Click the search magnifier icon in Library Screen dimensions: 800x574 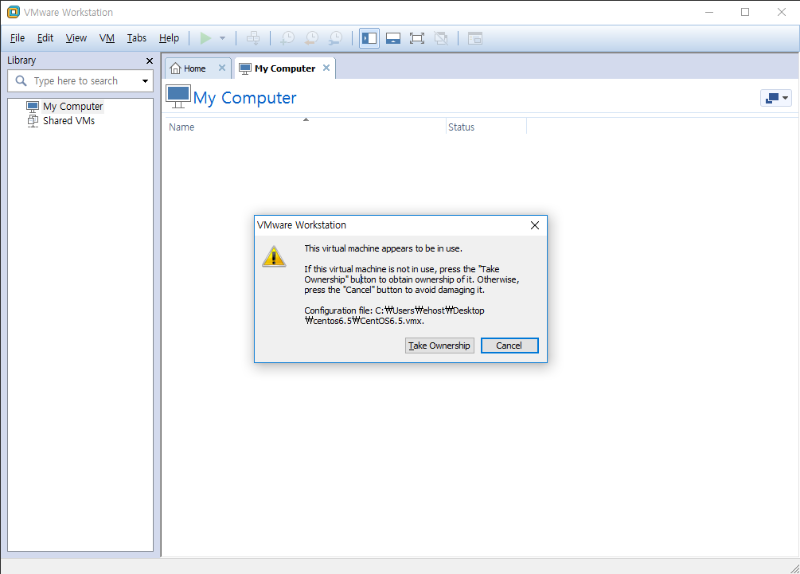(21, 81)
